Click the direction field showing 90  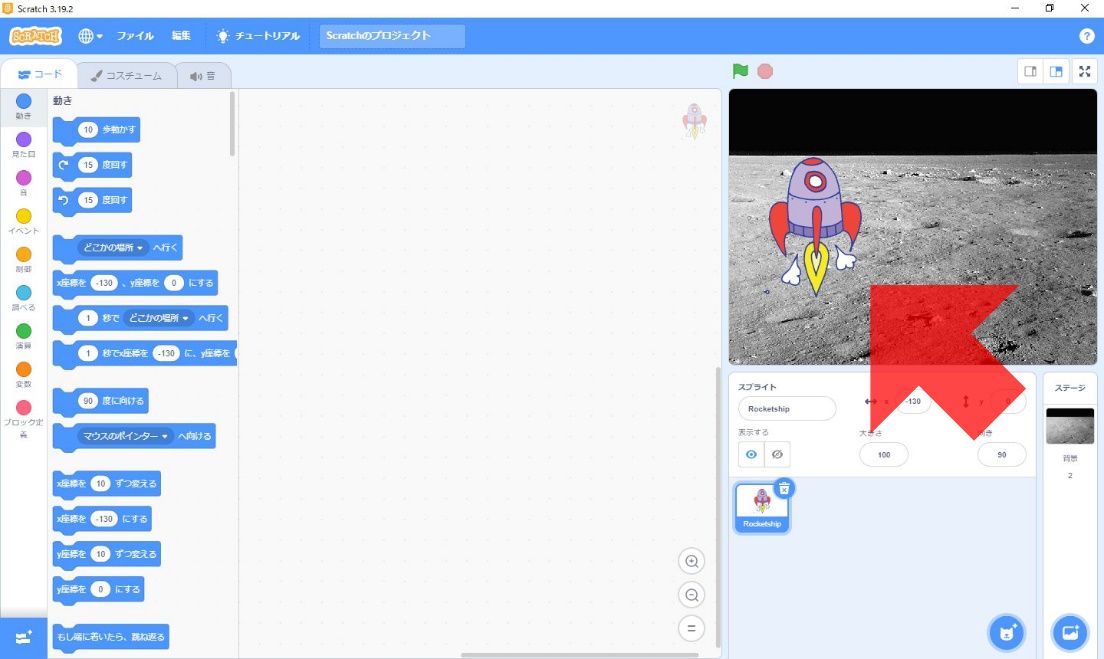tap(1001, 455)
